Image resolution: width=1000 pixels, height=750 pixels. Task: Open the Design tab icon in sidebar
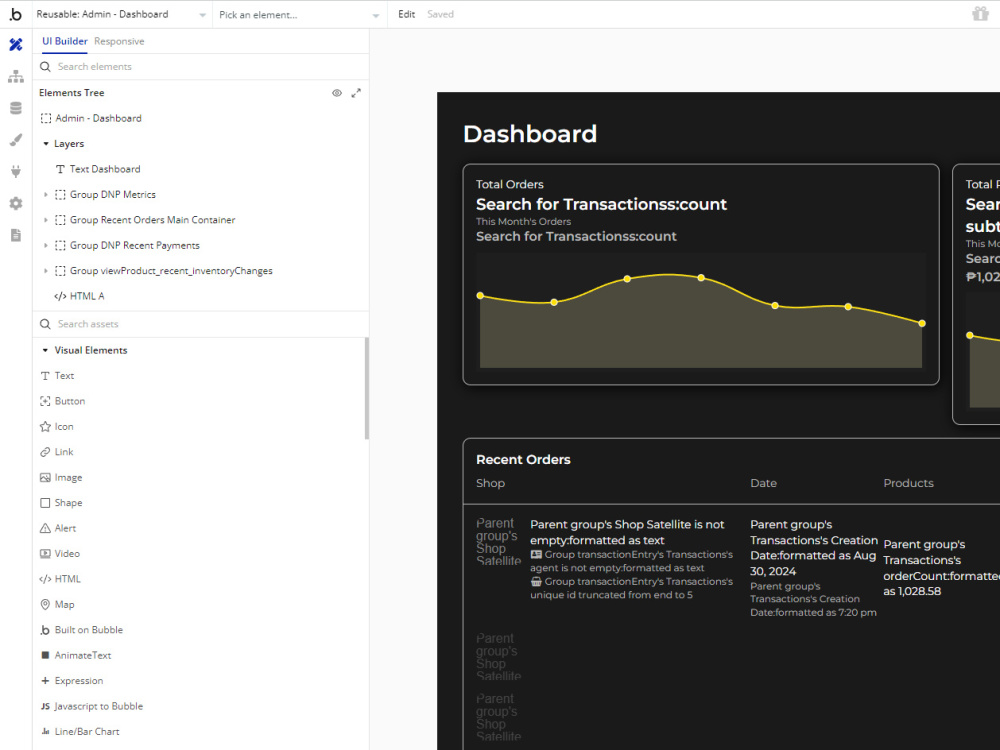click(x=16, y=45)
